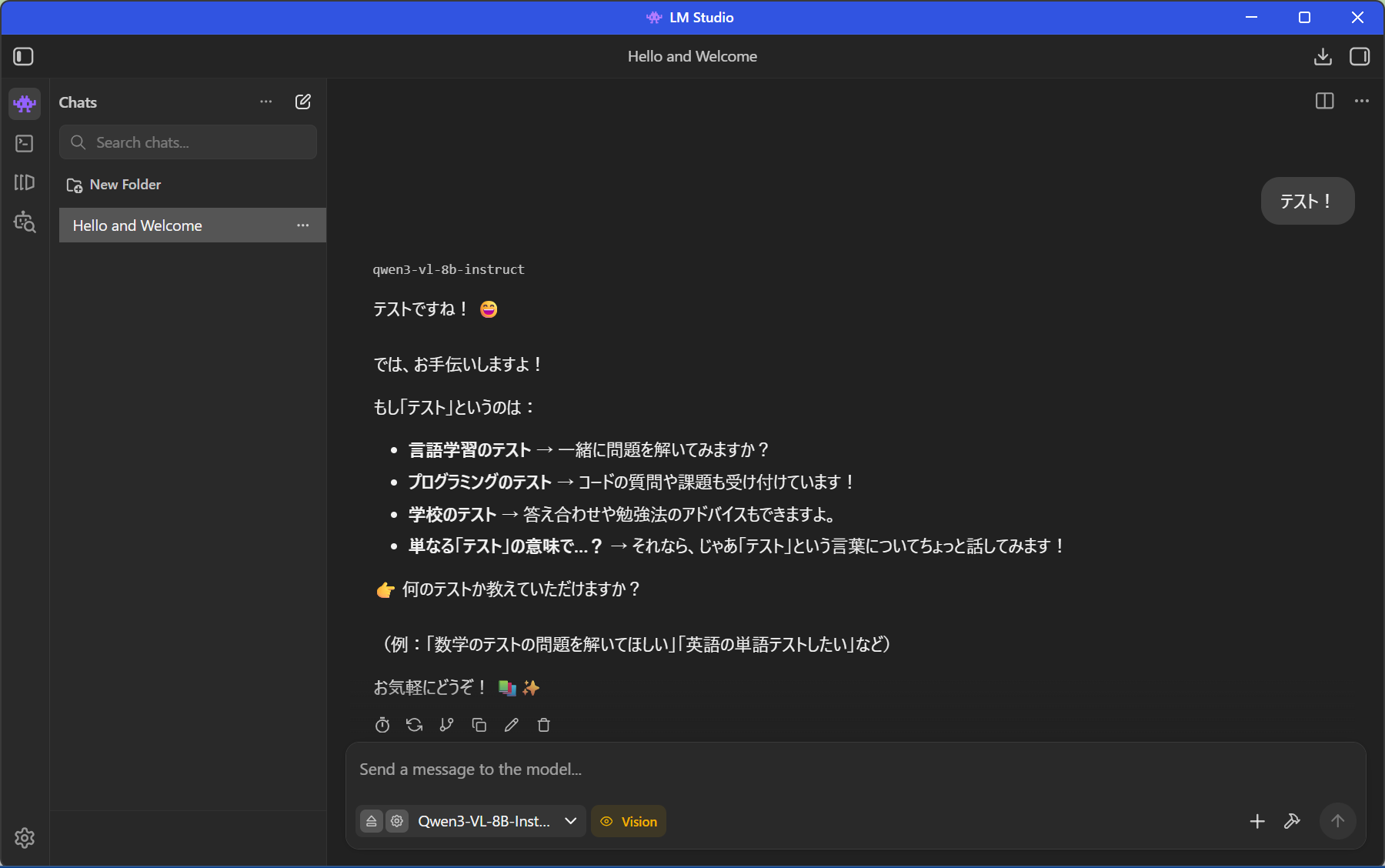Open options for the Hello and Welcome chat
The width and height of the screenshot is (1385, 868).
pos(303,225)
